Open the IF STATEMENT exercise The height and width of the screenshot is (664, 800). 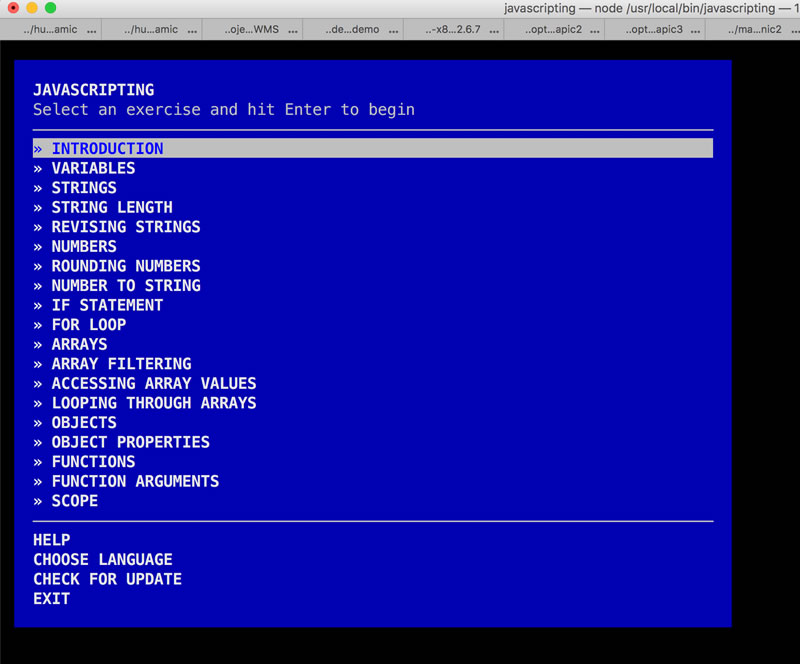coord(107,305)
